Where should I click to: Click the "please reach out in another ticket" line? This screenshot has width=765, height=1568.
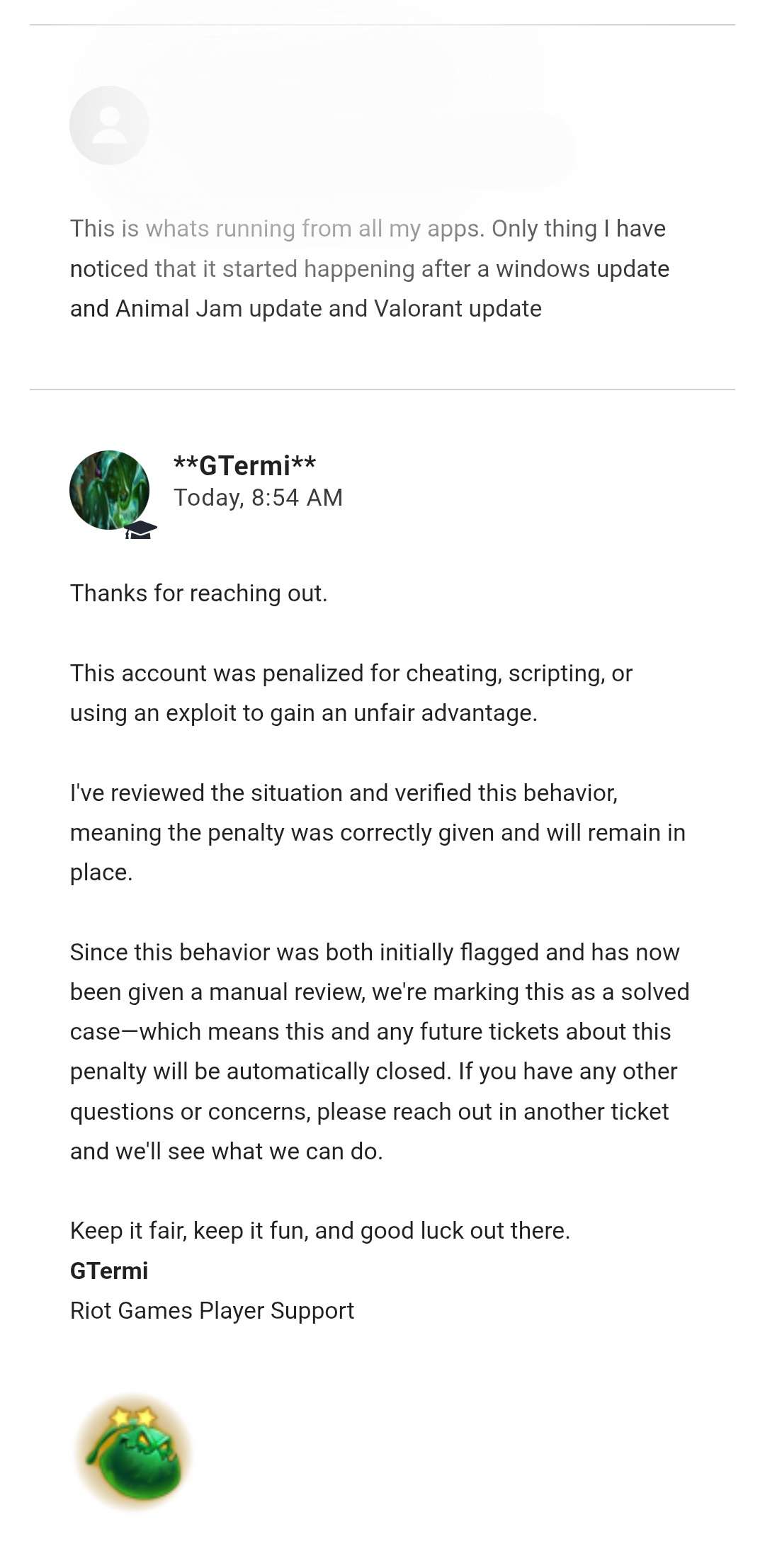pos(369,1112)
